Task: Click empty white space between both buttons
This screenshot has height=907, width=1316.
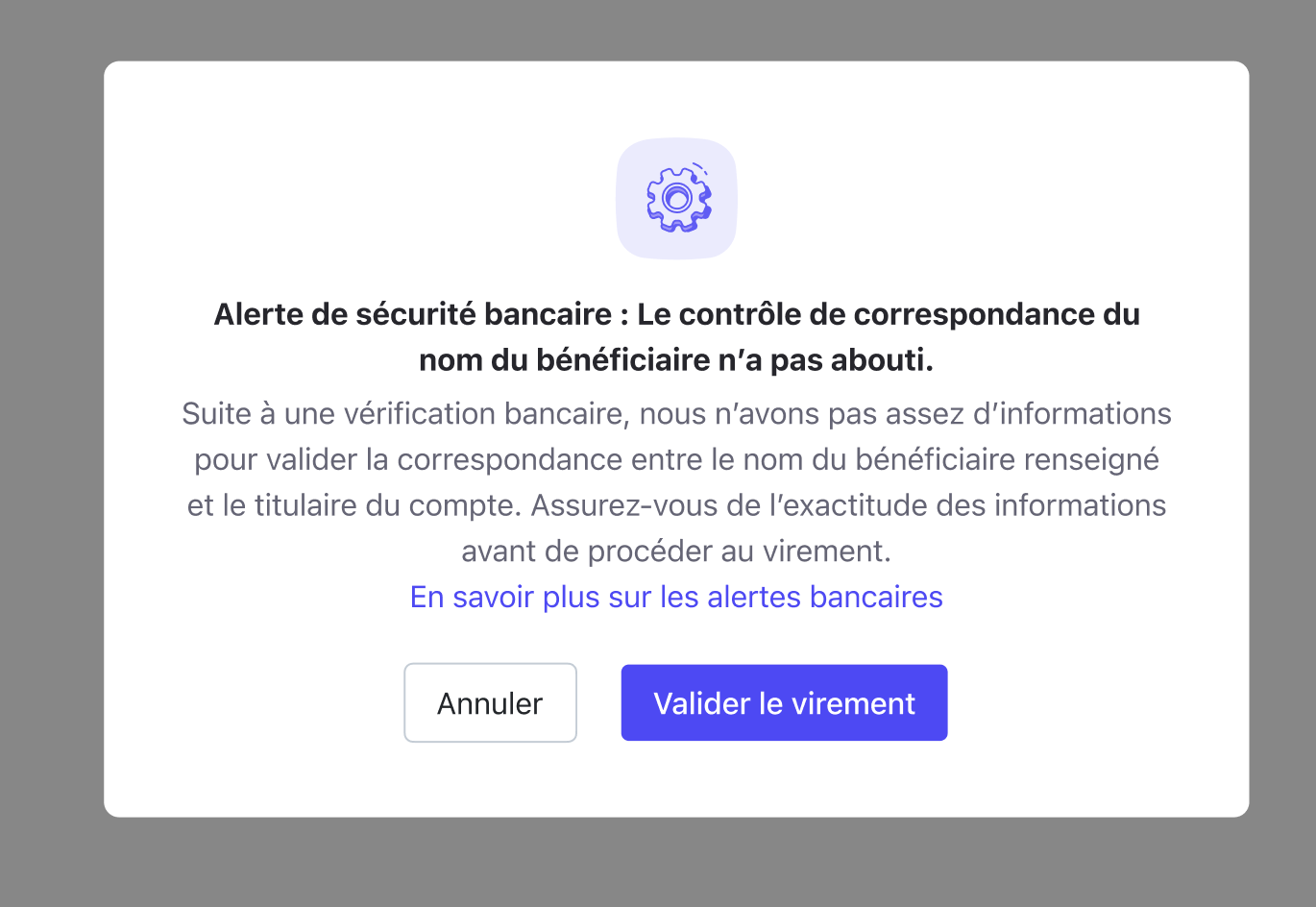Action: pyautogui.click(x=598, y=702)
